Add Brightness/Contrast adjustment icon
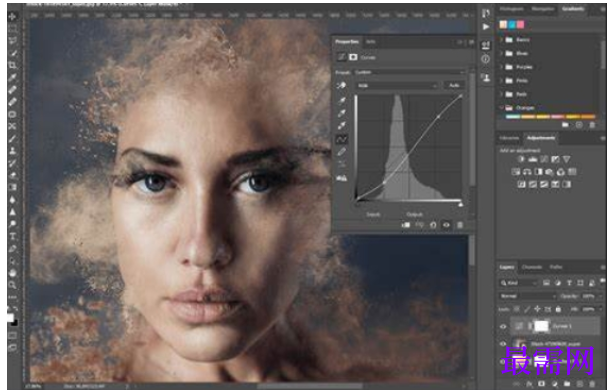Image resolution: width=613 pixels, height=392 pixels. pyautogui.click(x=521, y=159)
